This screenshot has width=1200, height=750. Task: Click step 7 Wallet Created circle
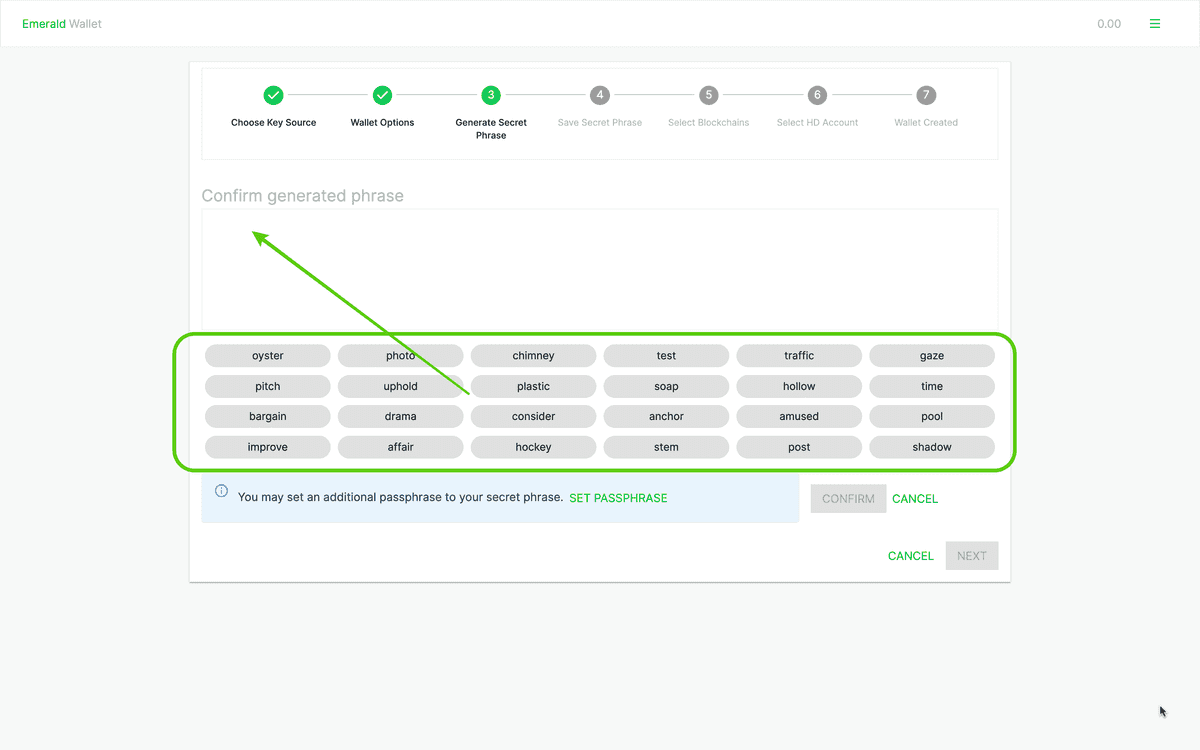click(926, 95)
